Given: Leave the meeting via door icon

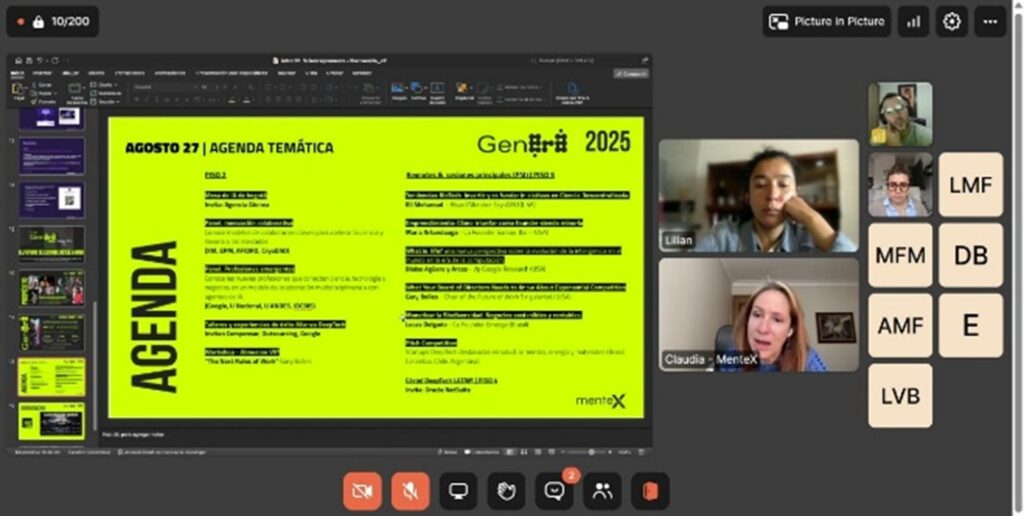Looking at the screenshot, I should coord(650,491).
